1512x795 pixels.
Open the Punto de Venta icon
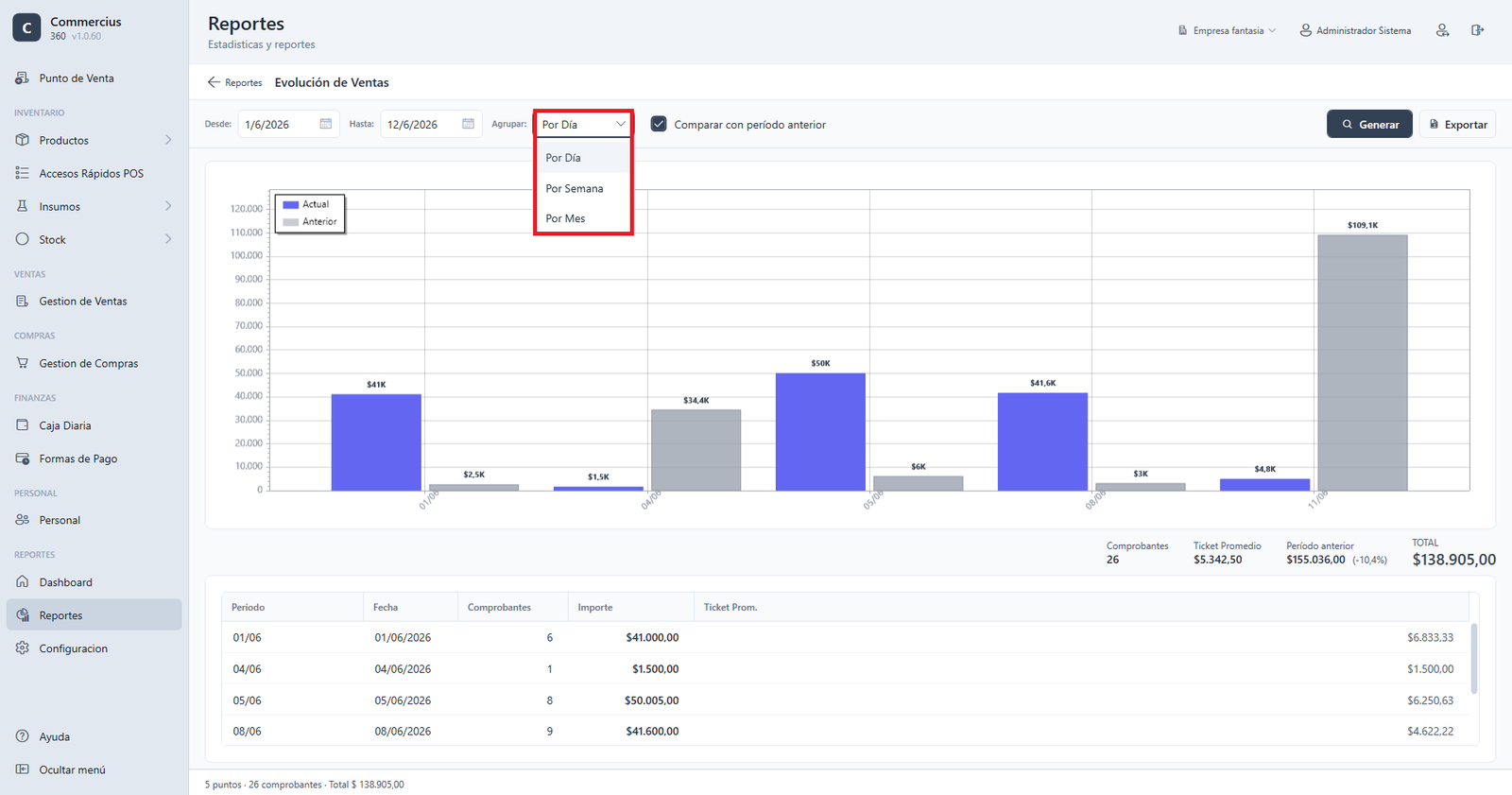(x=23, y=78)
